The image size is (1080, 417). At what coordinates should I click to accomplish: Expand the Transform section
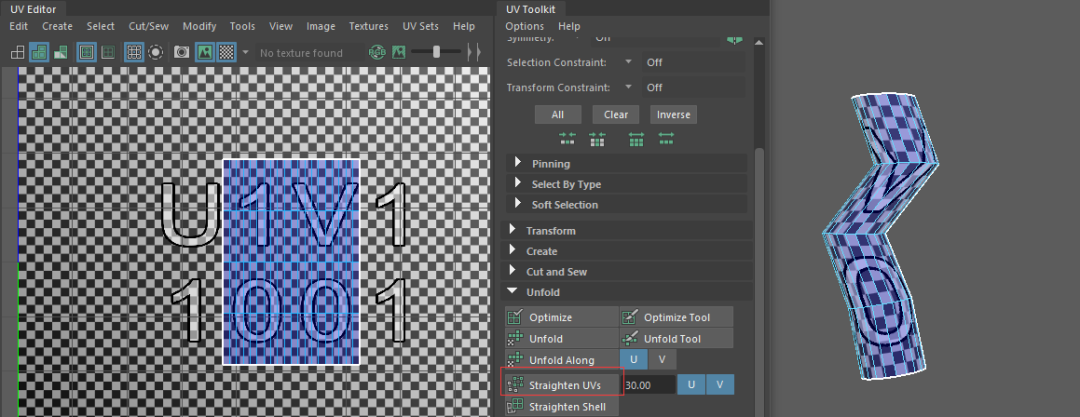(x=626, y=230)
